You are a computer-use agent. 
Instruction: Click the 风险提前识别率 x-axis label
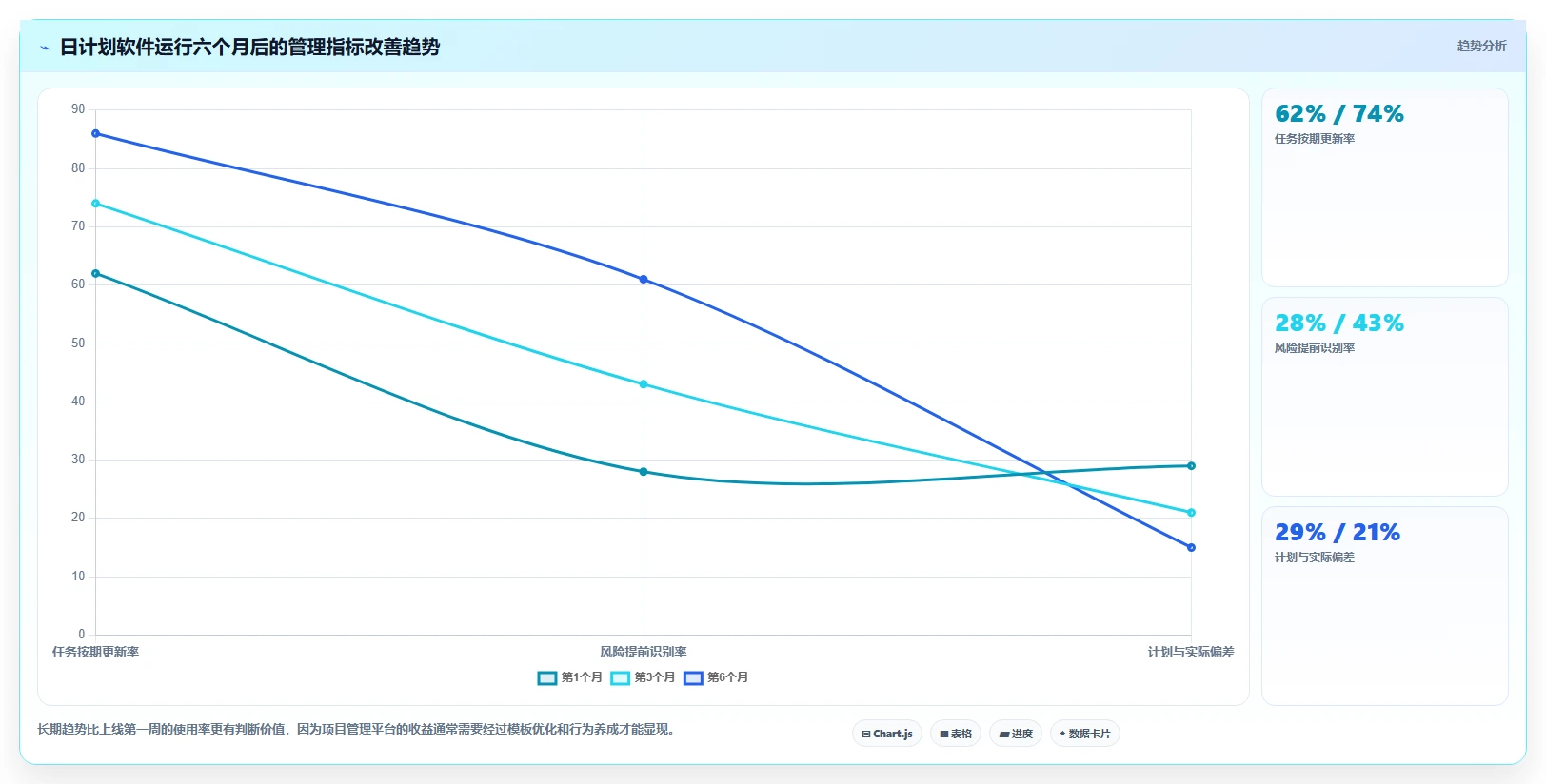pyautogui.click(x=644, y=653)
